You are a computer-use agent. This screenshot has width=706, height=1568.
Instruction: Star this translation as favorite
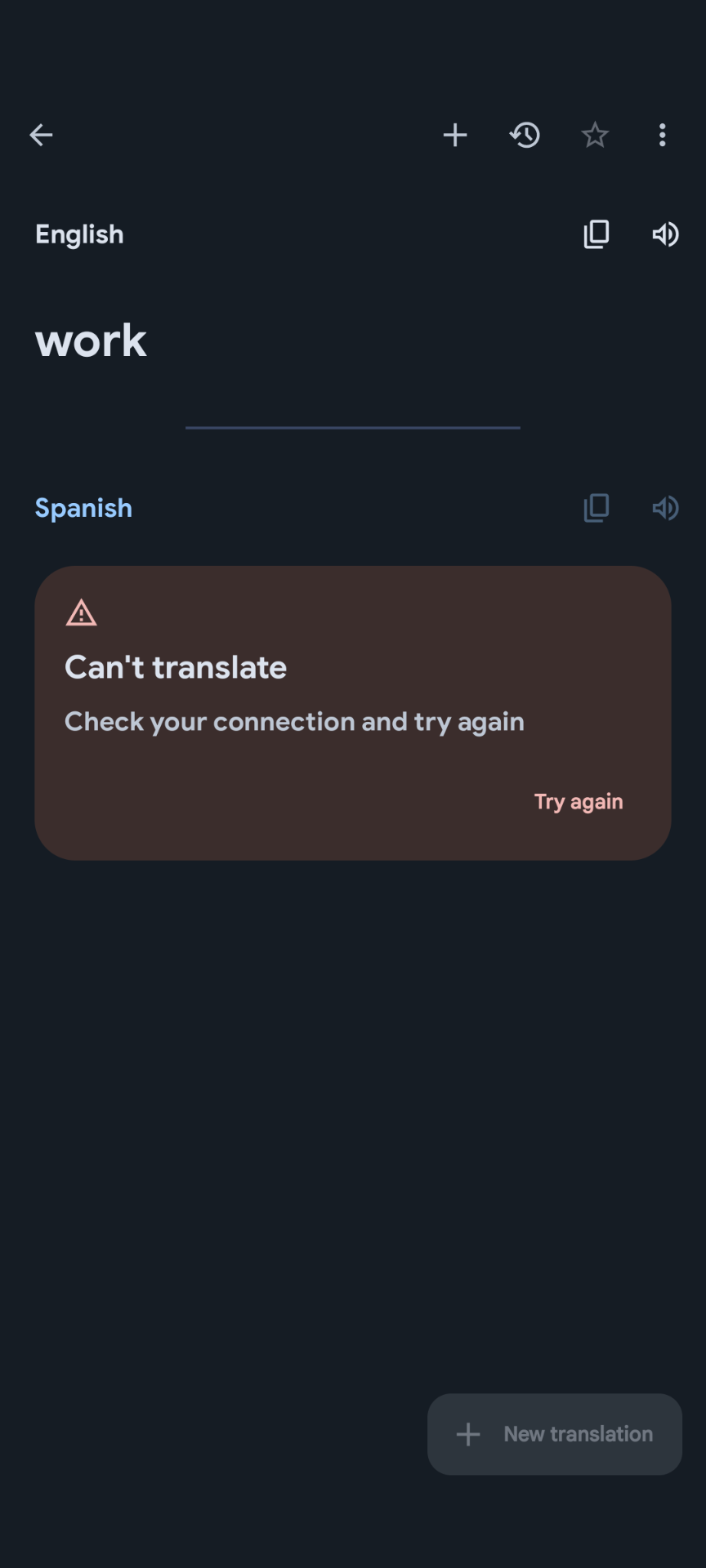click(595, 135)
